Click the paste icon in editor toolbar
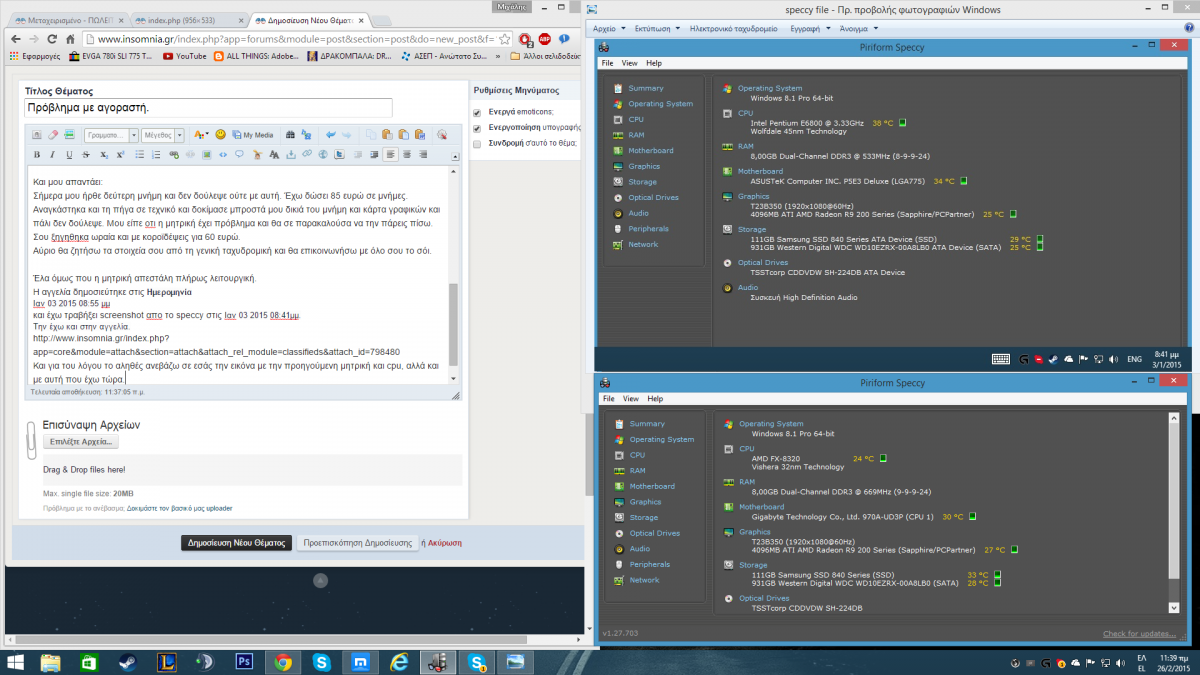Viewport: 1200px width, 675px height. (387, 135)
